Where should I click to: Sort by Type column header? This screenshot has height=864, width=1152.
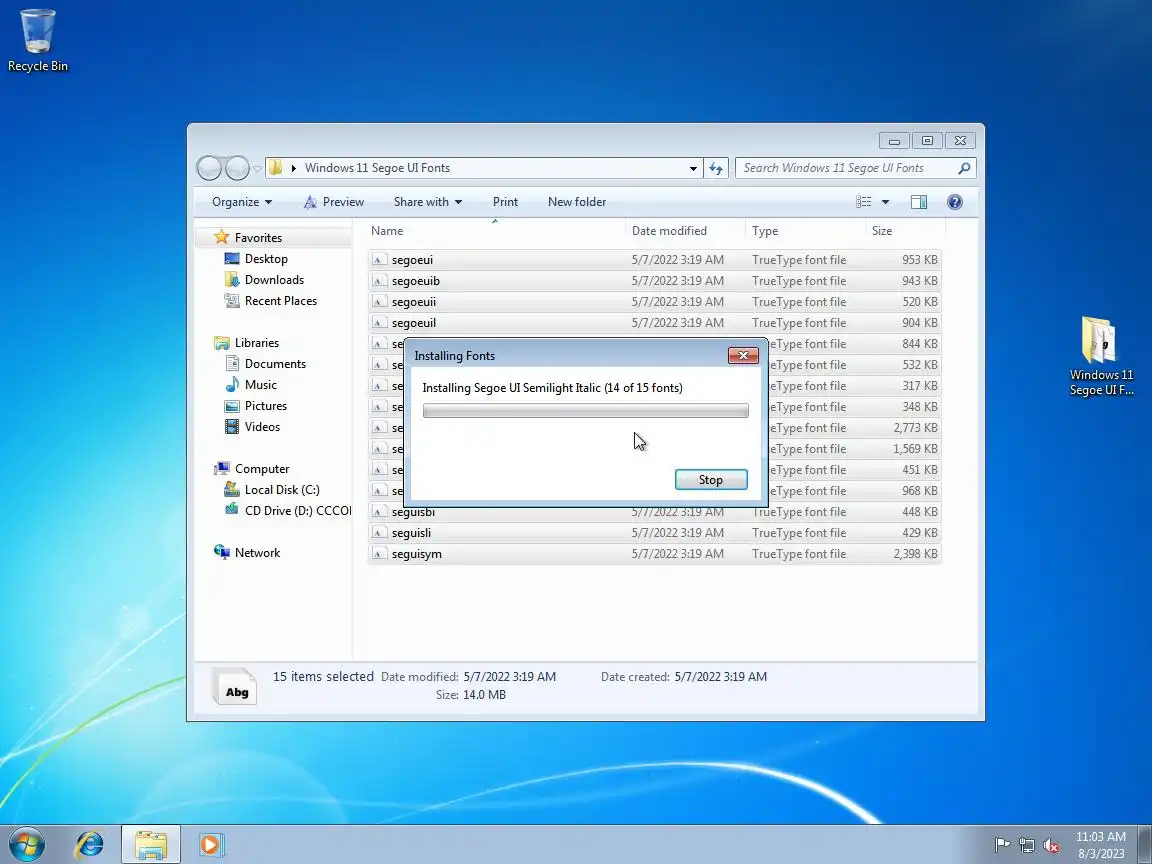click(x=765, y=231)
